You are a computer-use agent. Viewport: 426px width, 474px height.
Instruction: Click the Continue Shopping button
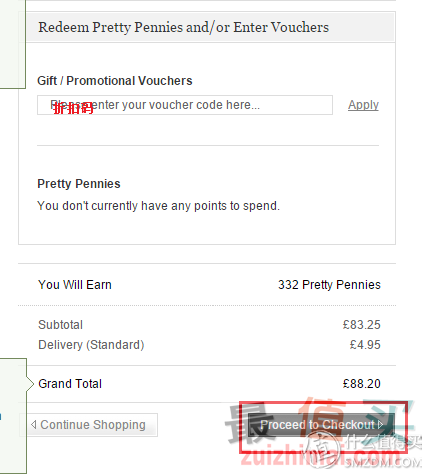click(89, 425)
